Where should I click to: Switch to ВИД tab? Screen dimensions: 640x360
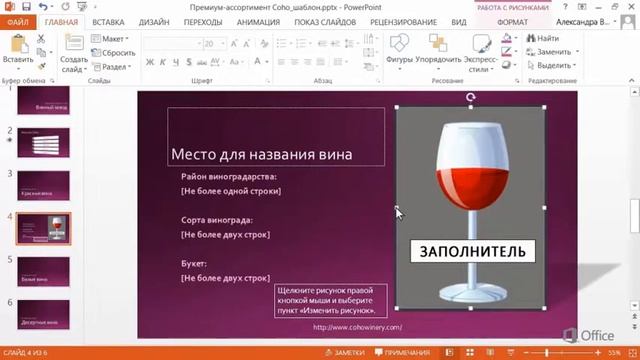tap(459, 22)
